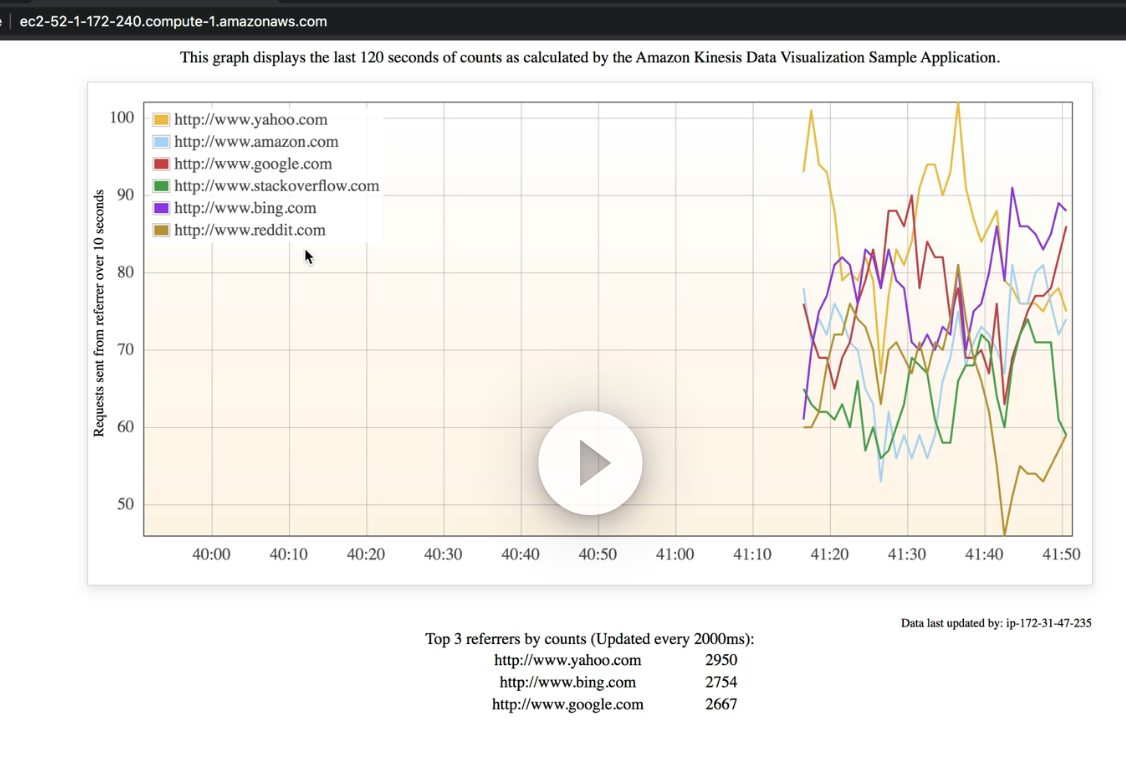Click the yahoo.com yellow legend swatch
This screenshot has width=1126, height=765.
pyautogui.click(x=161, y=120)
